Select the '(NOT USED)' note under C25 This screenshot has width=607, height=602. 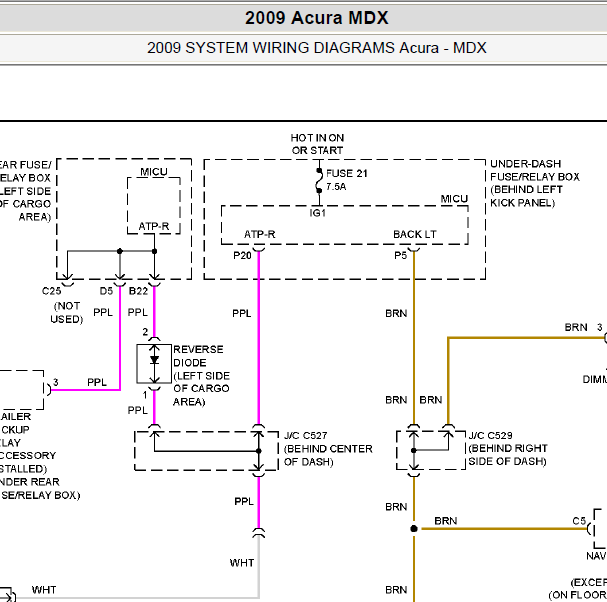(67, 312)
